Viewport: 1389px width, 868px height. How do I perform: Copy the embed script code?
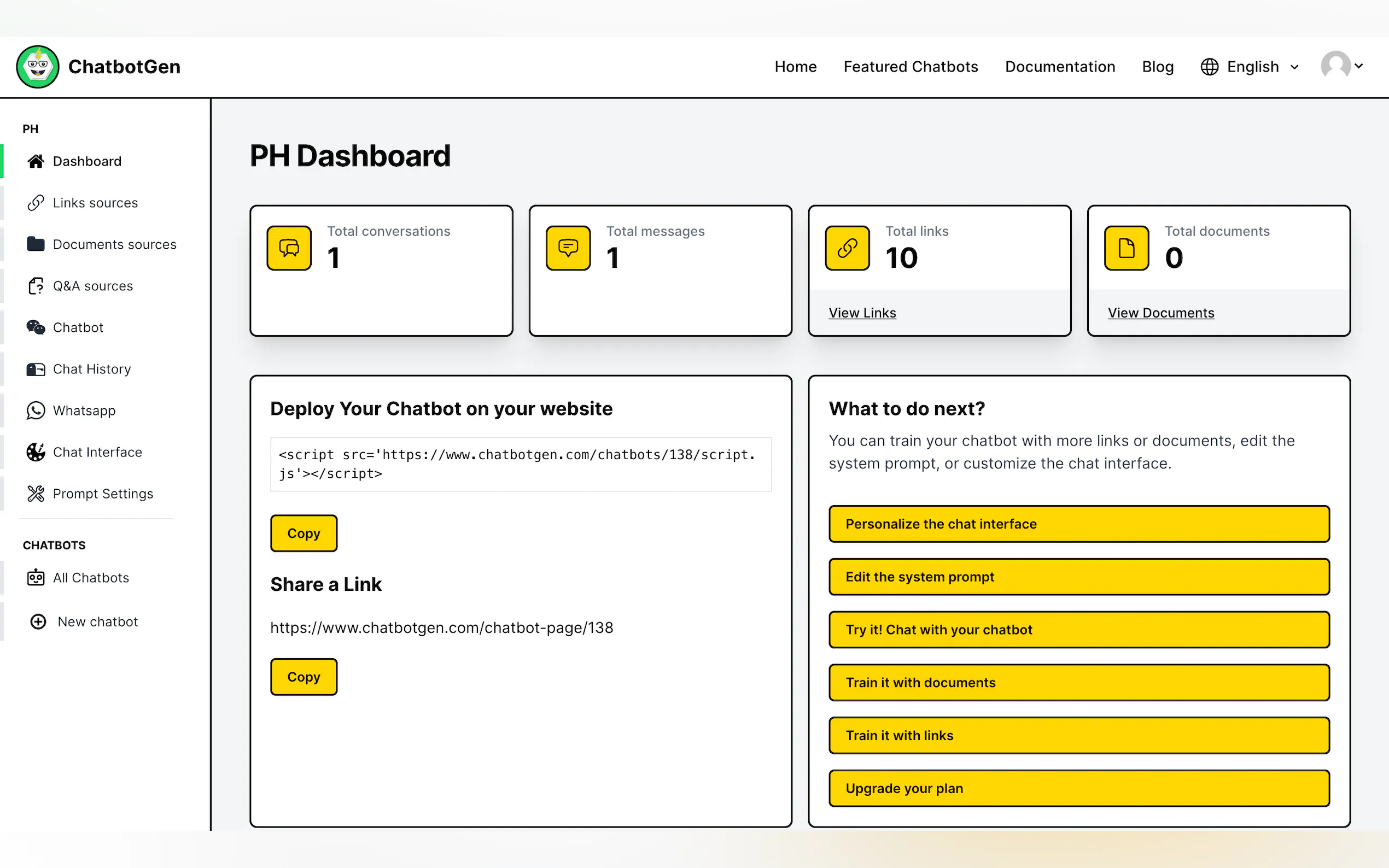click(304, 533)
